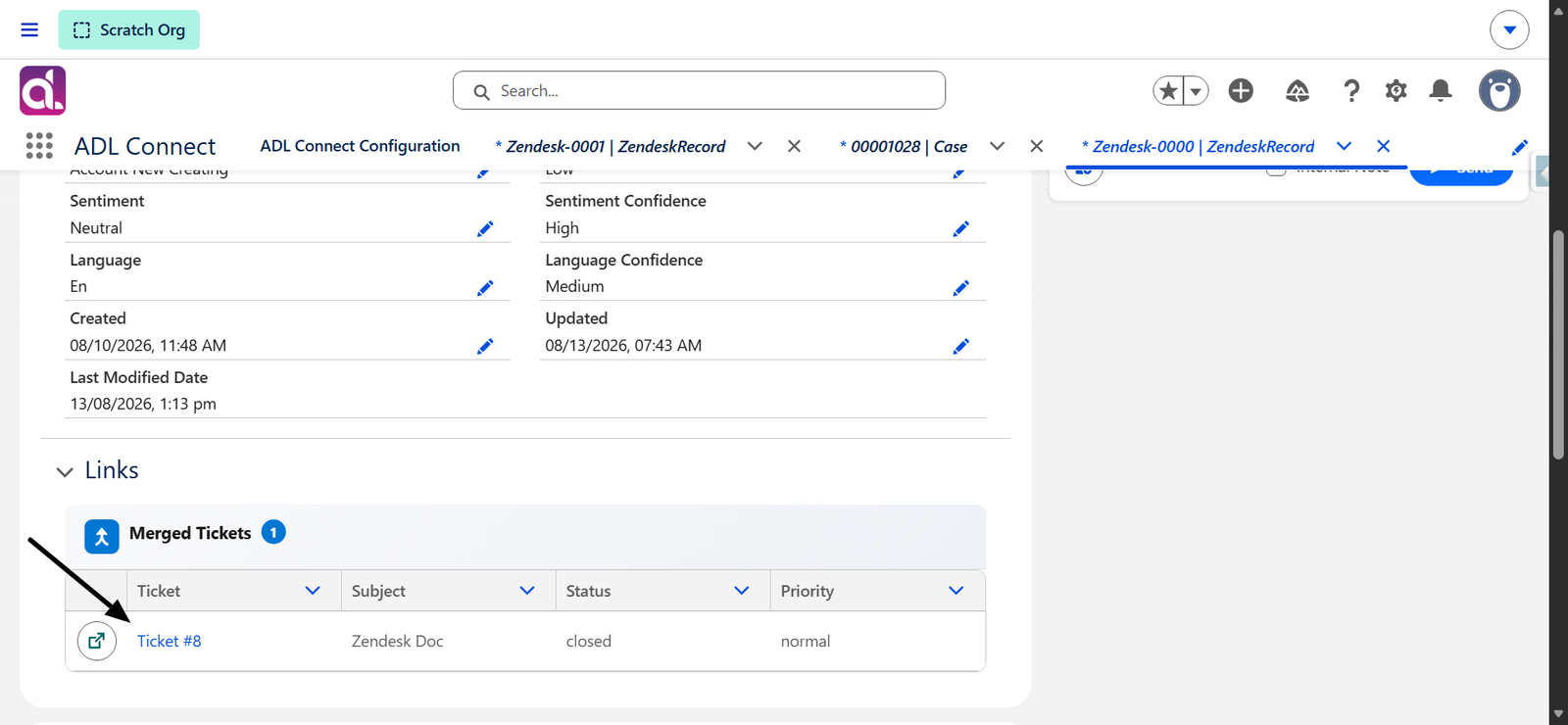Open the Setup gear menu
1568x725 pixels.
[x=1396, y=90]
